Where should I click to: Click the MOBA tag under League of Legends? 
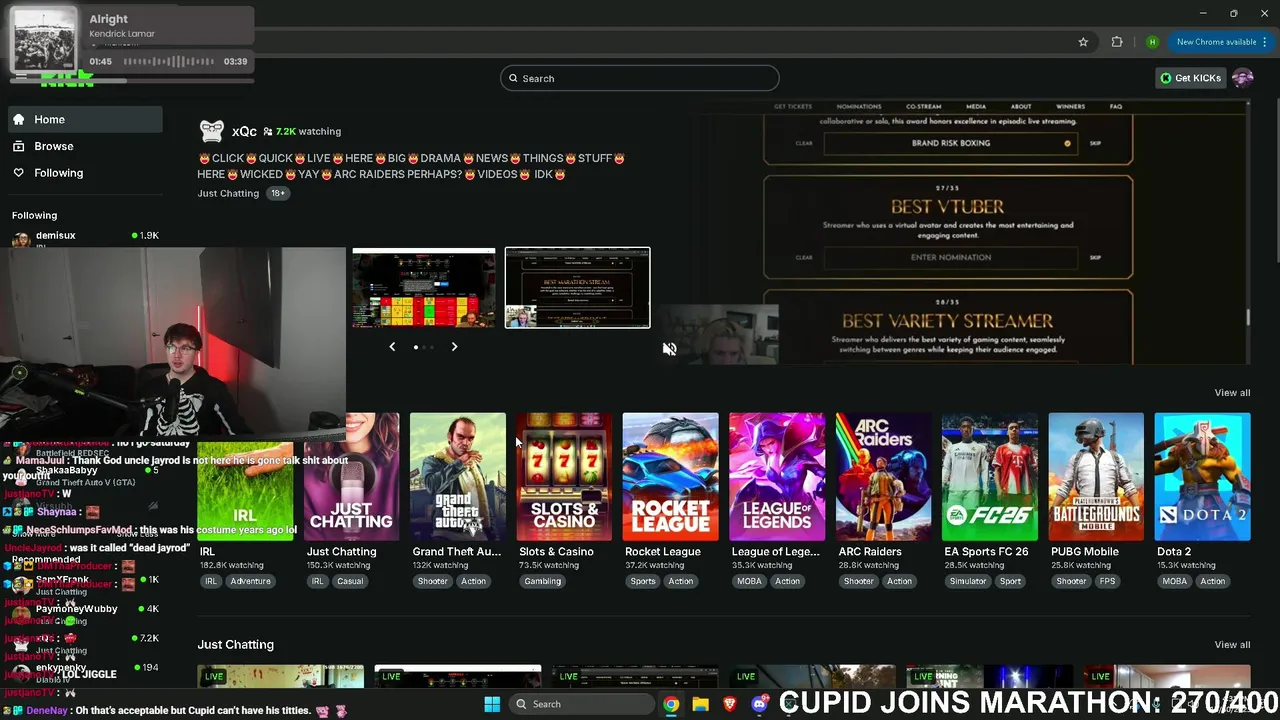pyautogui.click(x=749, y=581)
